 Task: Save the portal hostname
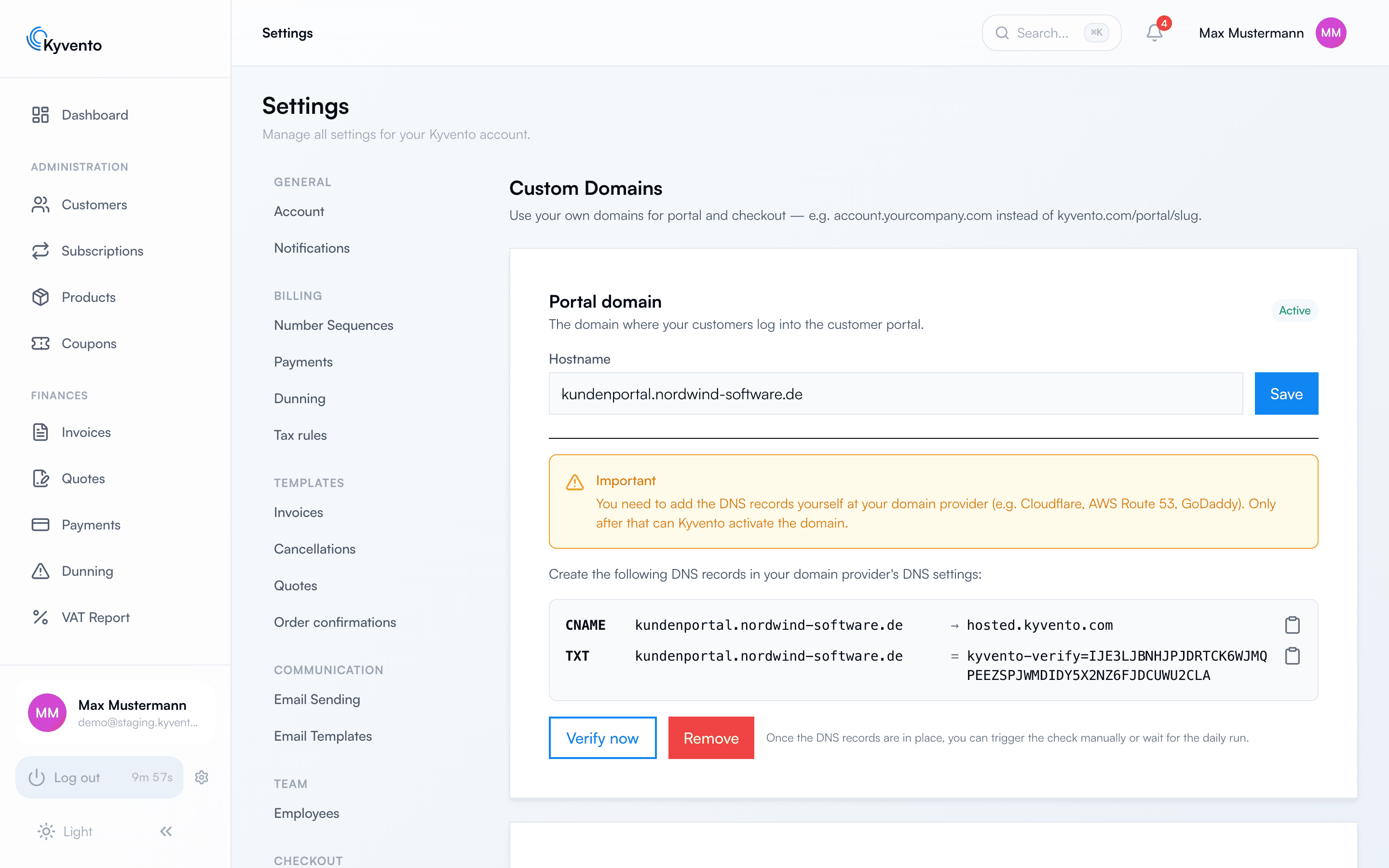(1286, 394)
